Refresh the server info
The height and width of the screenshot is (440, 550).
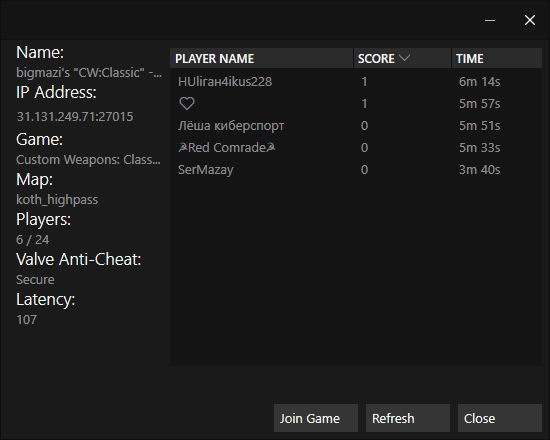(x=408, y=418)
